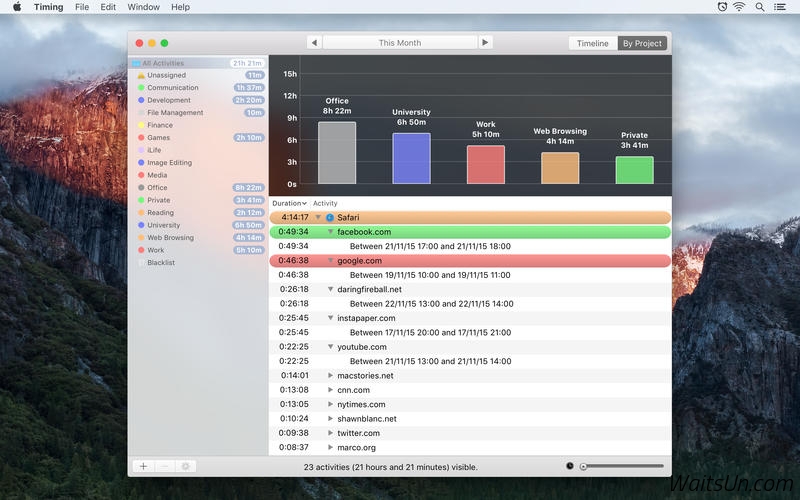Go to next month with right arrow

click(x=485, y=42)
